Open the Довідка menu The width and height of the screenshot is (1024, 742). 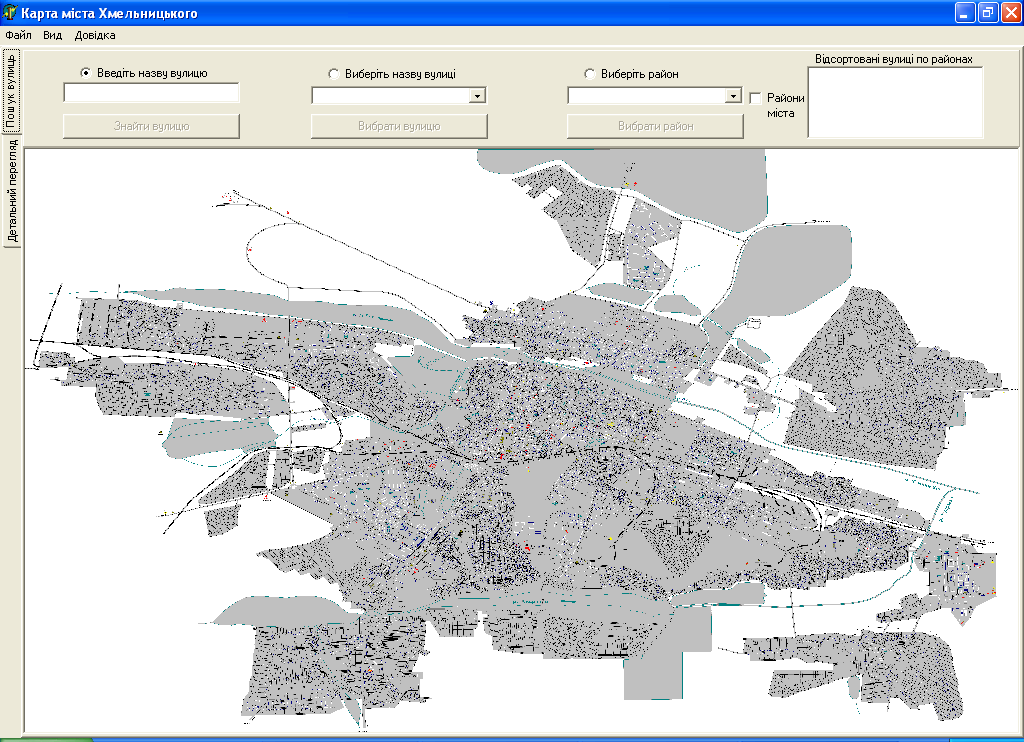(x=95, y=35)
